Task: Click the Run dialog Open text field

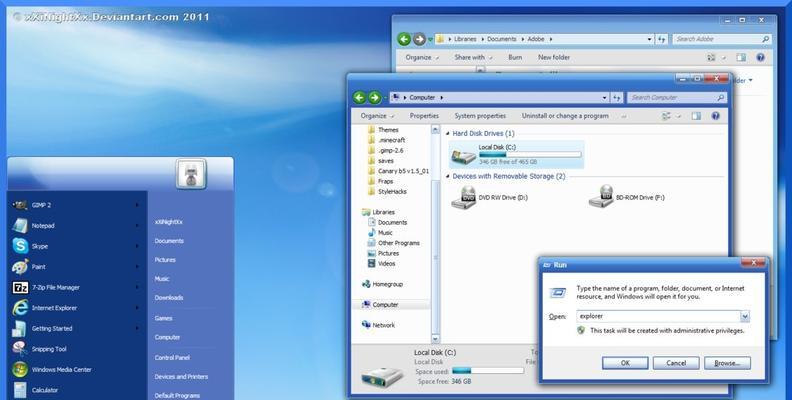Action: [658, 316]
